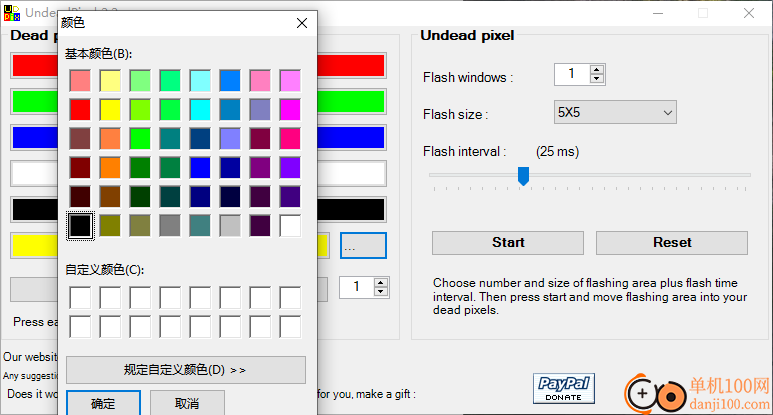
Task: Open 规定自定义颜色(D) custom color definer
Action: pos(186,370)
